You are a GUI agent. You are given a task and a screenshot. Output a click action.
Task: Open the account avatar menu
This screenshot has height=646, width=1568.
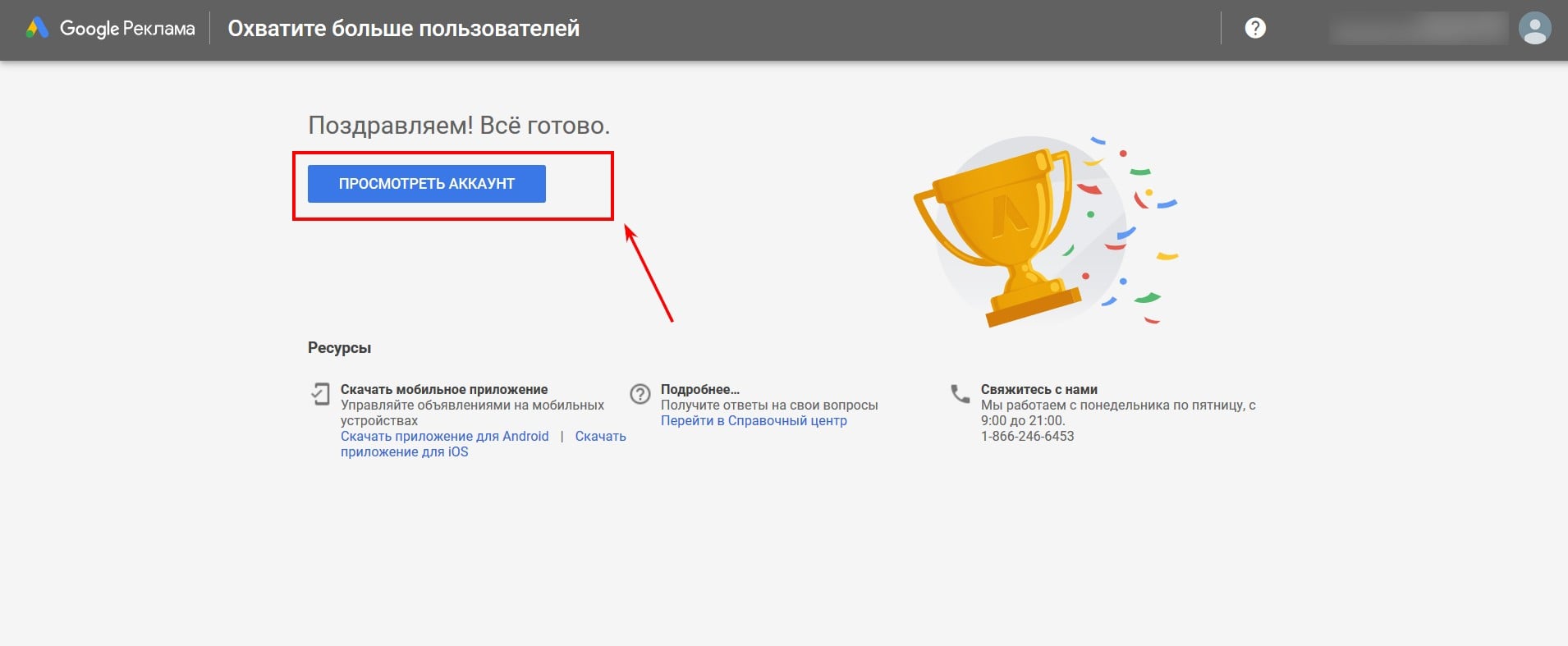(1534, 29)
